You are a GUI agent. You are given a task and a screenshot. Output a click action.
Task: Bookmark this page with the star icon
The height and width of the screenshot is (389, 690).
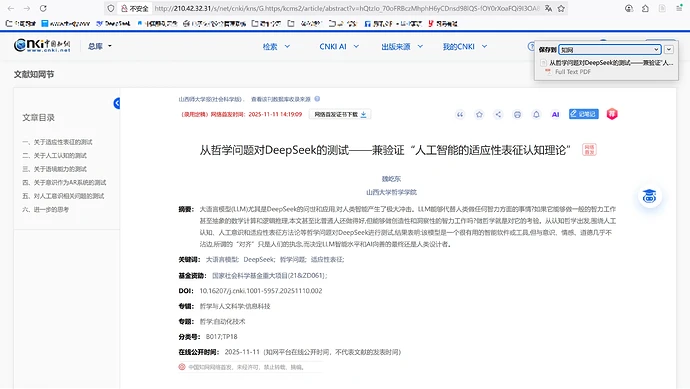[x=561, y=8]
